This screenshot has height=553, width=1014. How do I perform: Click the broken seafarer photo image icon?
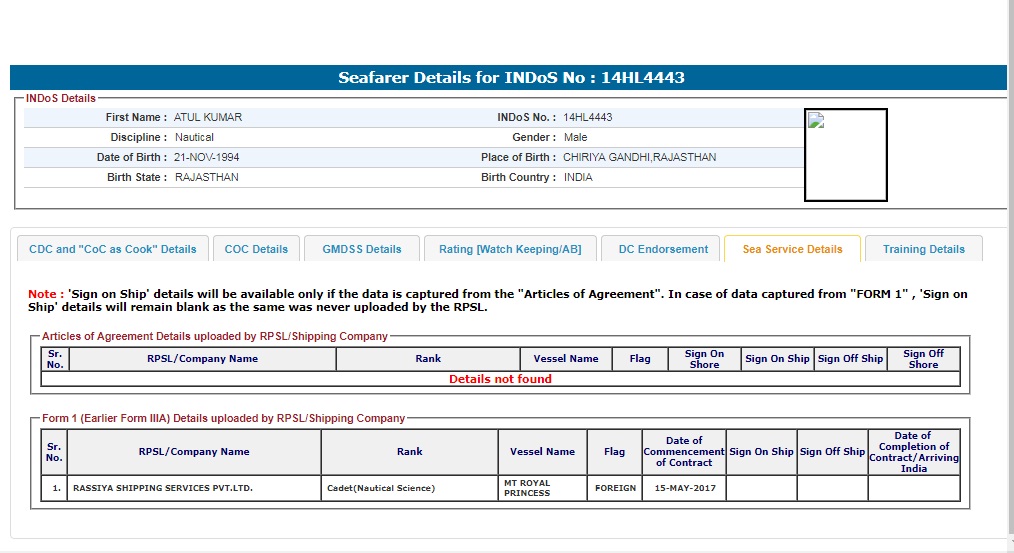[x=816, y=121]
